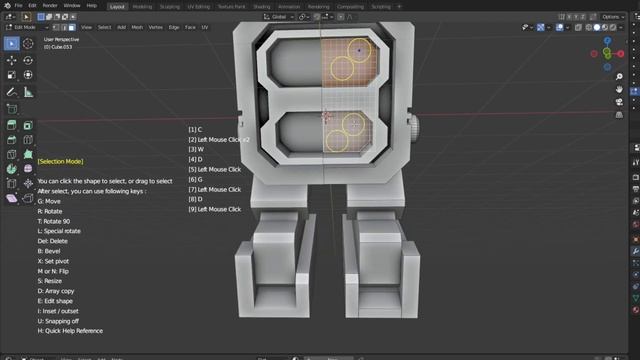Viewport: 640px width, 360px height.
Task: Open the Modifiers wrench properties tab
Action: [635, 251]
